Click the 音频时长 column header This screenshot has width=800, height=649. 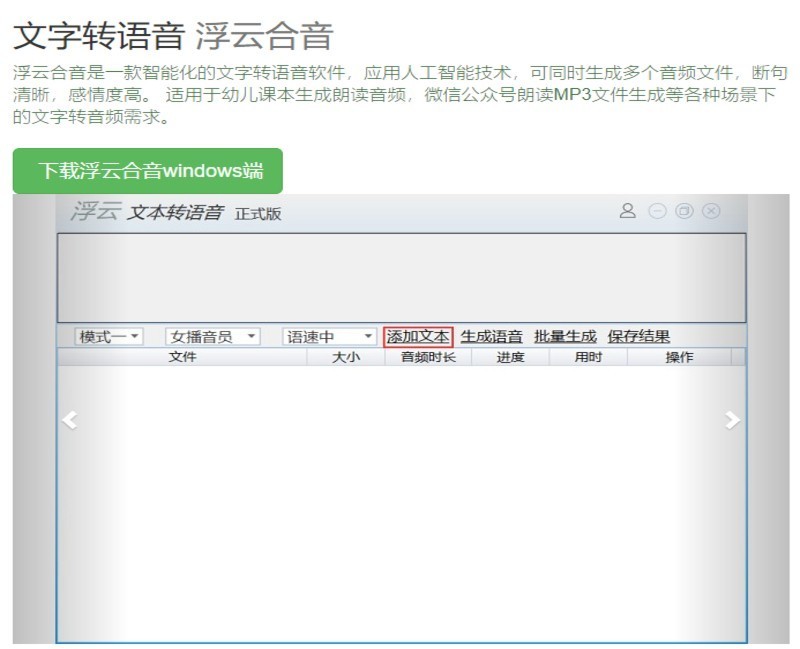428,357
